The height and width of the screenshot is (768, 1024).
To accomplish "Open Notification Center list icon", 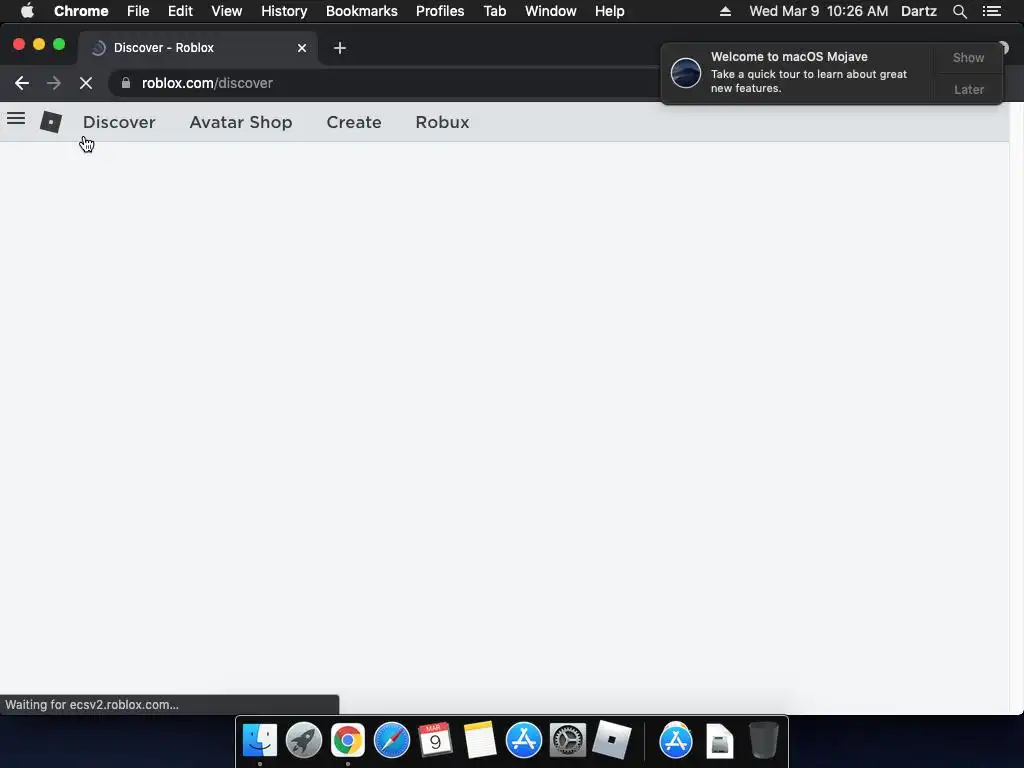I will (991, 11).
